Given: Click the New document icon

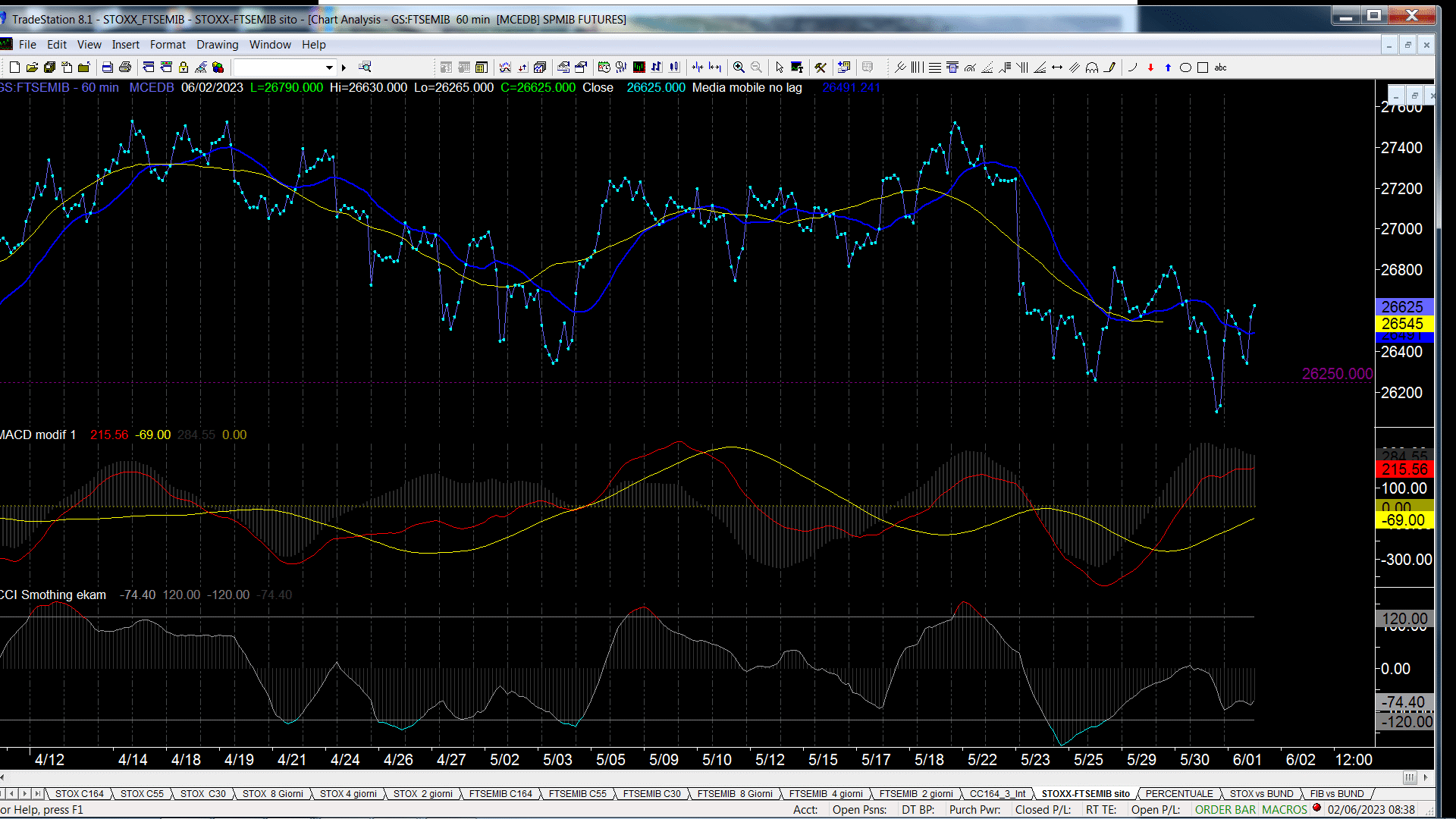Looking at the screenshot, I should click(x=14, y=67).
